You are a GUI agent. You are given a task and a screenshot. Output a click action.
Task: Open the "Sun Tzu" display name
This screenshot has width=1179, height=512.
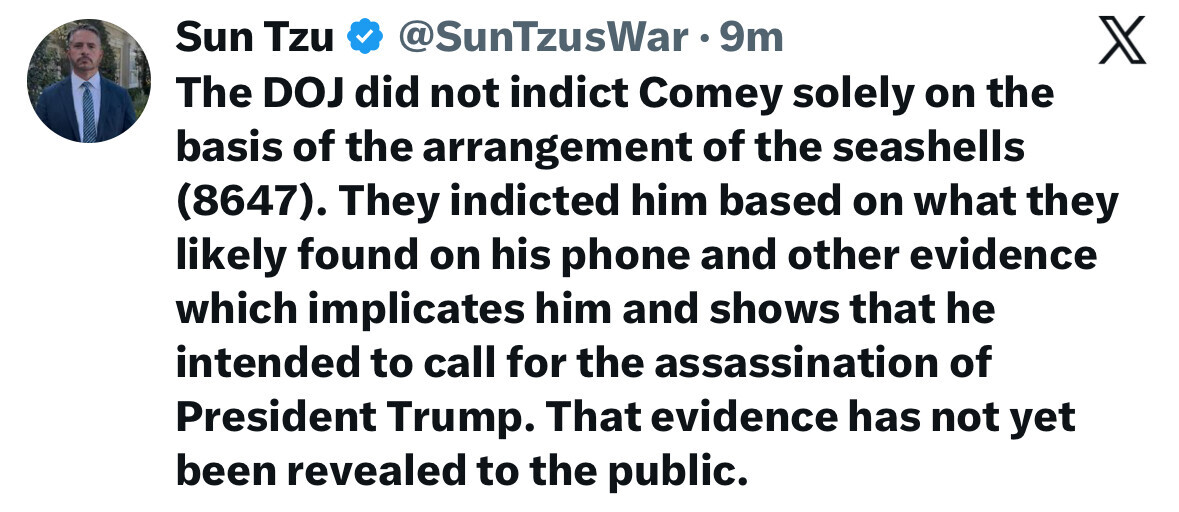click(x=253, y=38)
